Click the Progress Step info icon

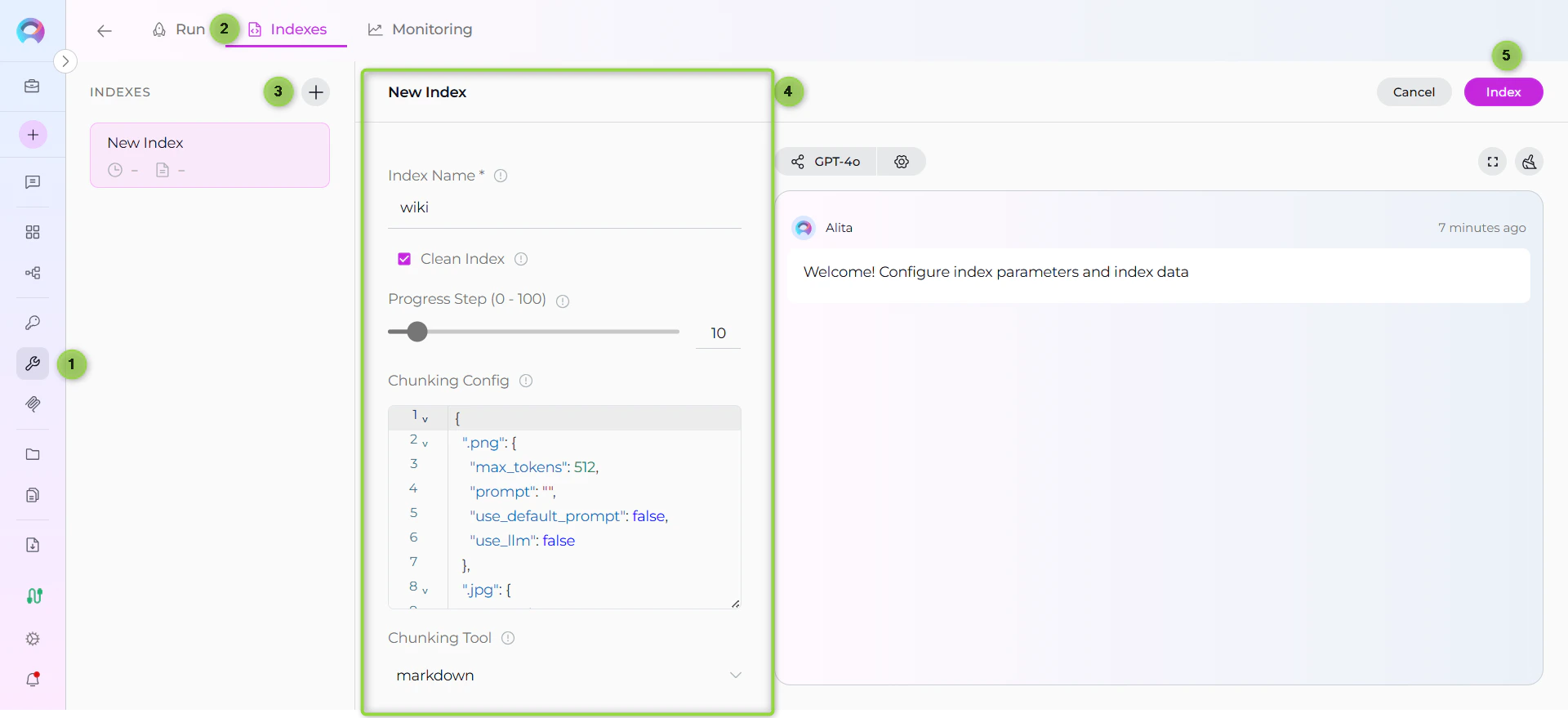[563, 301]
